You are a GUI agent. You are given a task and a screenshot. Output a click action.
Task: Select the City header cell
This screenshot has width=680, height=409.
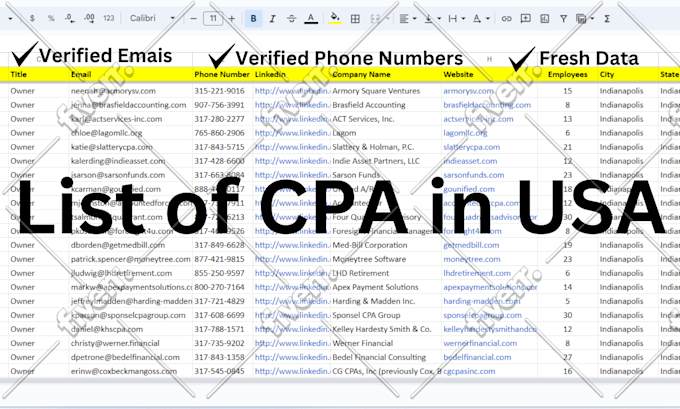(x=628, y=74)
